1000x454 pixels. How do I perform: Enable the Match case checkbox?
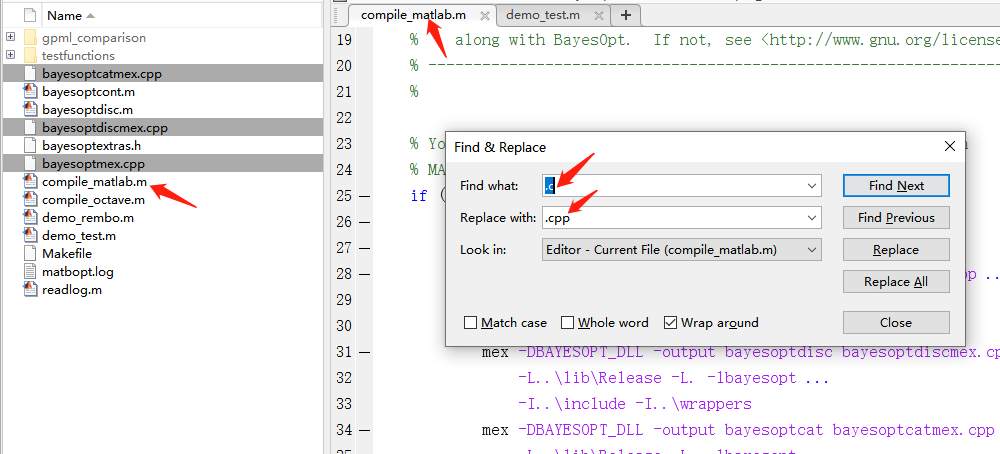pos(471,323)
